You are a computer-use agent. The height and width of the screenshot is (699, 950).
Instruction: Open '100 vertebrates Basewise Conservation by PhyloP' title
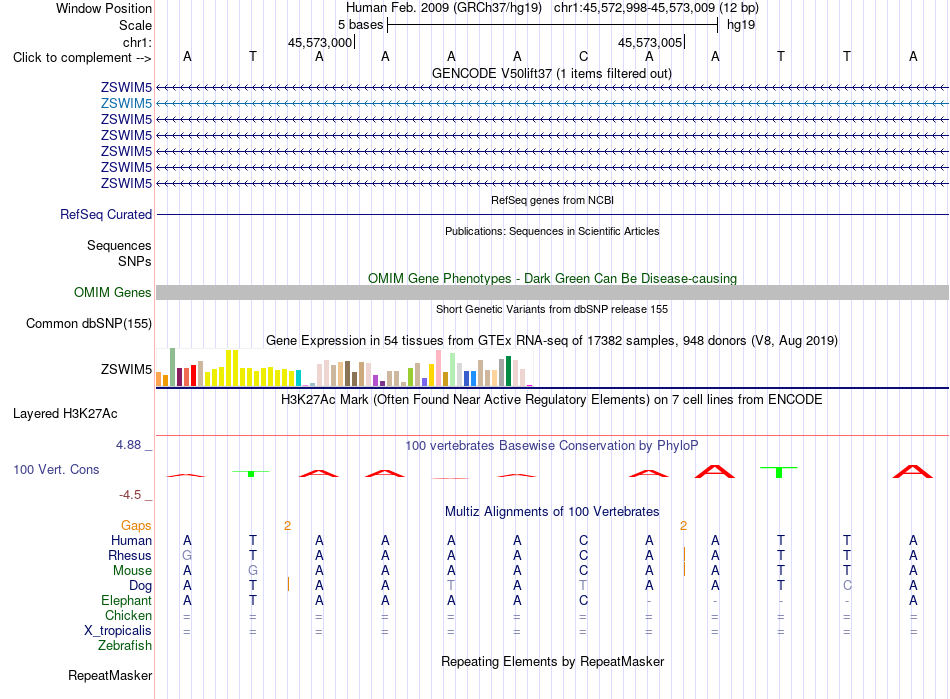(x=551, y=446)
